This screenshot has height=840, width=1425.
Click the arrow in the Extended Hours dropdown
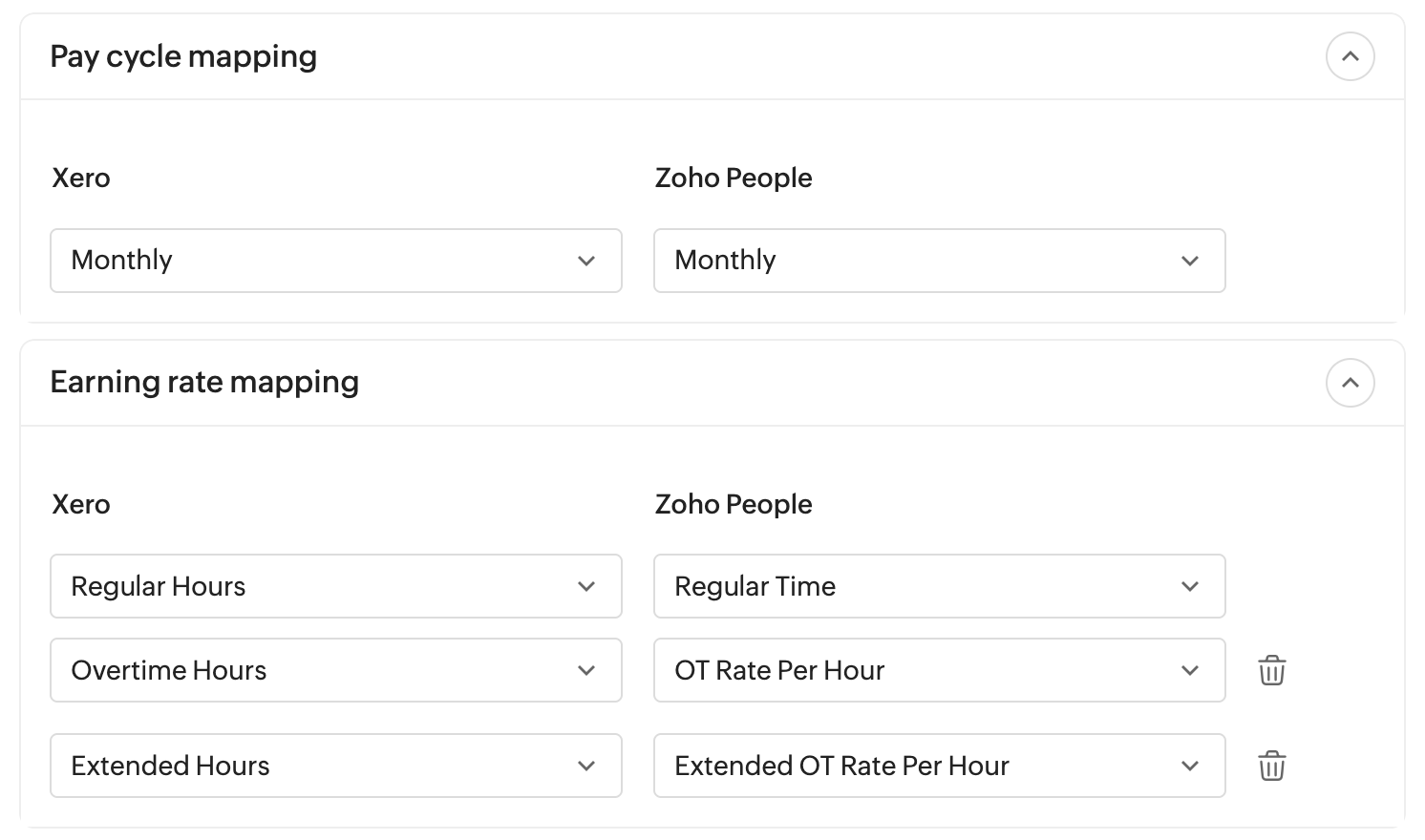tap(586, 766)
